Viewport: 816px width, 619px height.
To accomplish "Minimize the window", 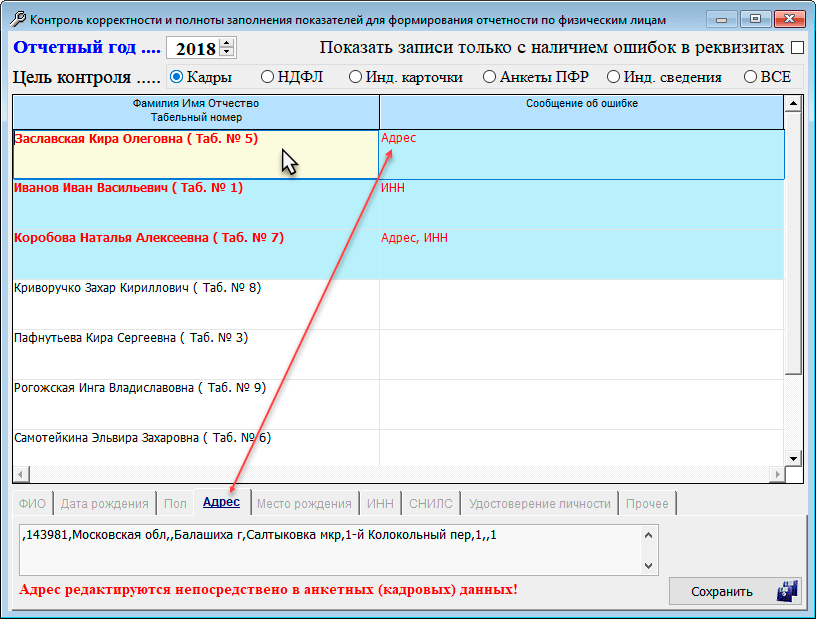I will [x=721, y=19].
